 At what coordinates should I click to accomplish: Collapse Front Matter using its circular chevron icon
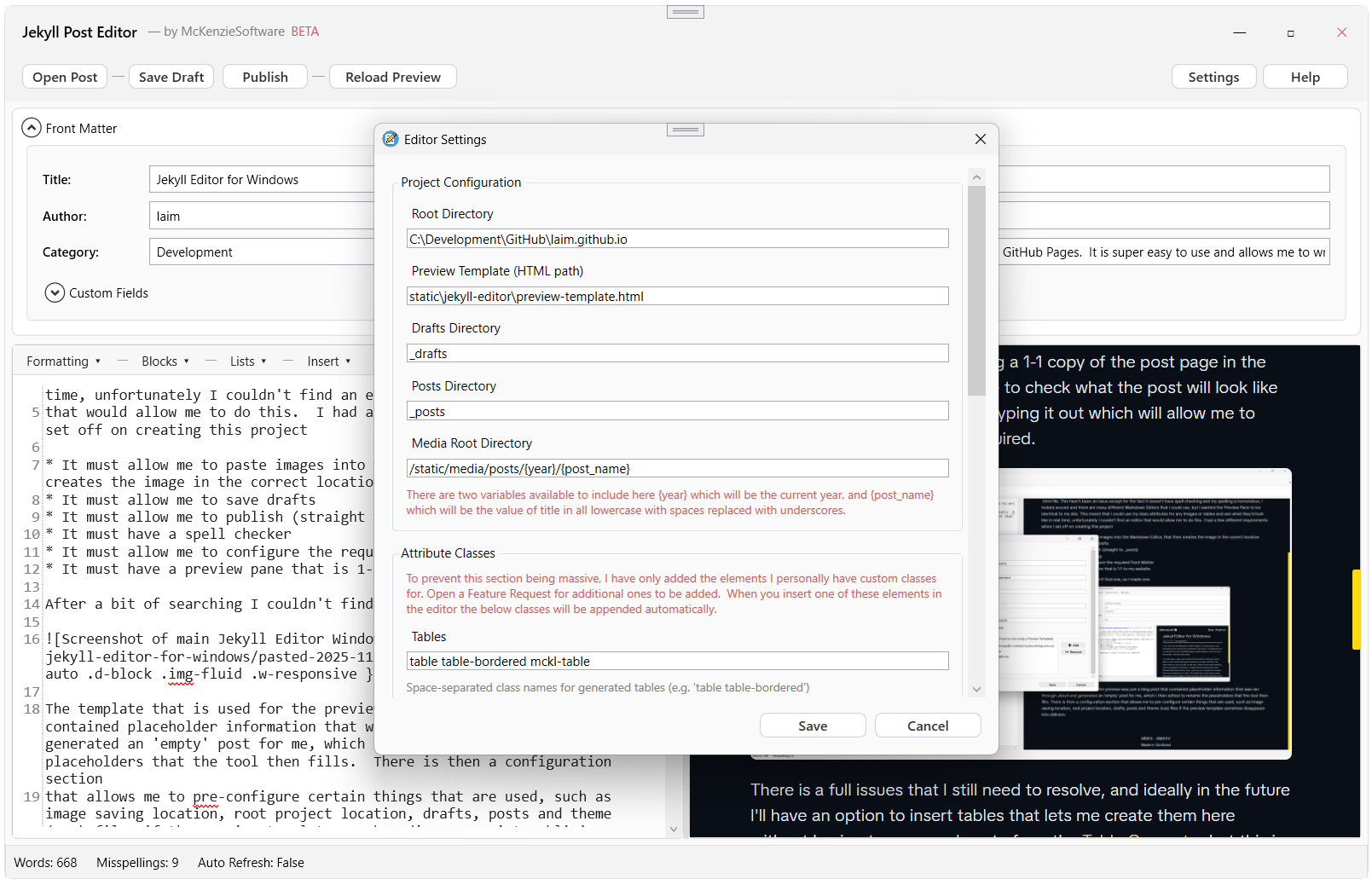point(32,127)
